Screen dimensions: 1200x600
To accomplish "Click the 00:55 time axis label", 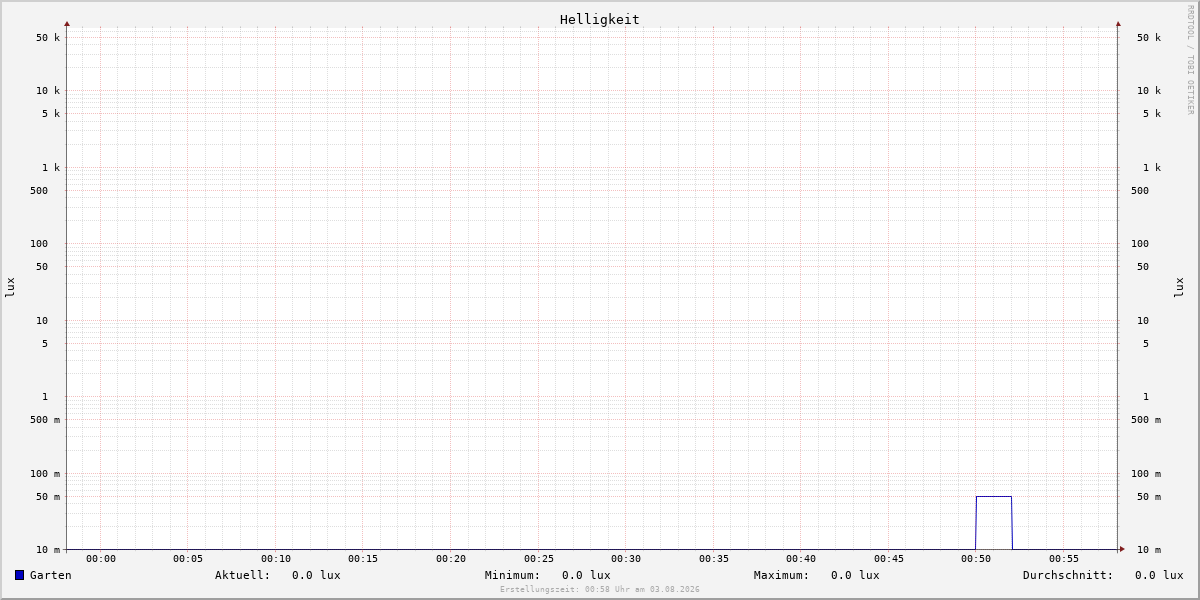I will (x=1064, y=559).
